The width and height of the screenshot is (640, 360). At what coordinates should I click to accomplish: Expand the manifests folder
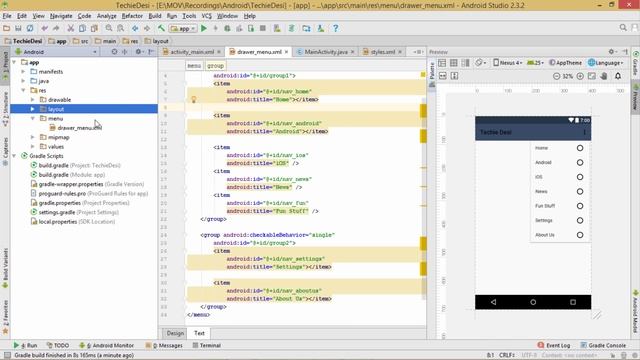click(x=23, y=71)
